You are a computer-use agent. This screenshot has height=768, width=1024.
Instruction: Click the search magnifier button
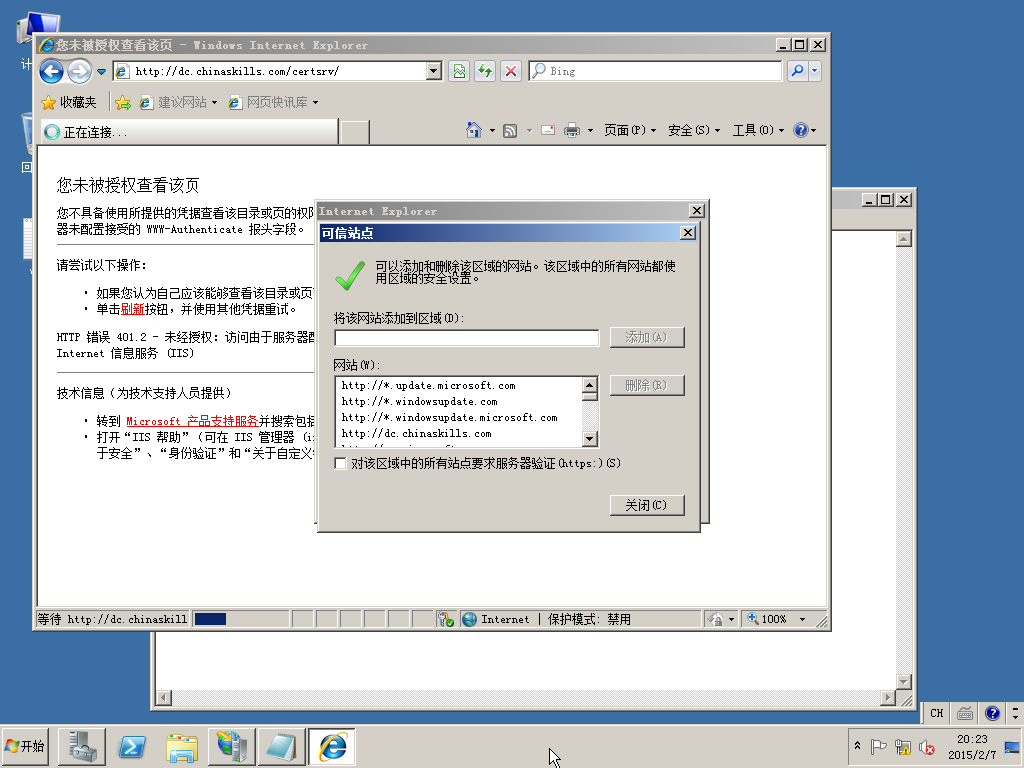[x=797, y=71]
